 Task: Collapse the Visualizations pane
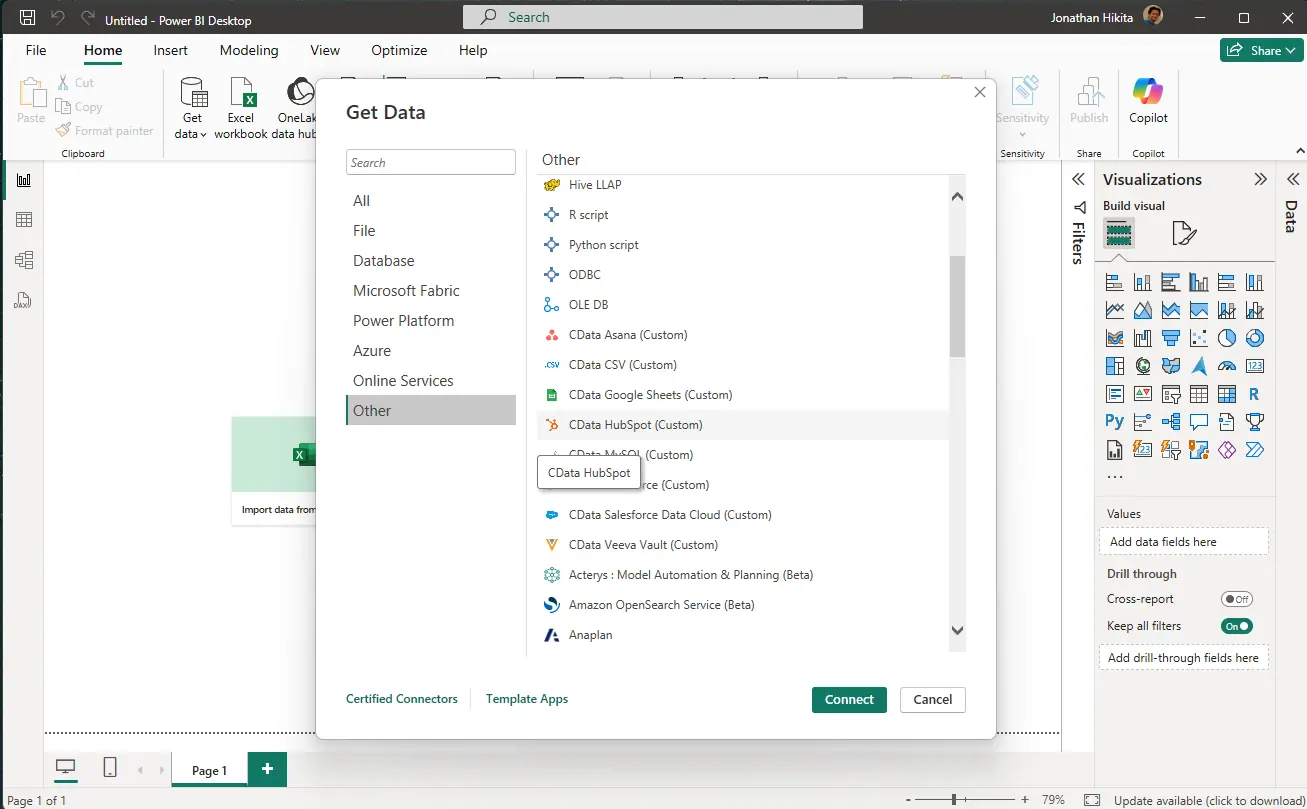[1260, 180]
